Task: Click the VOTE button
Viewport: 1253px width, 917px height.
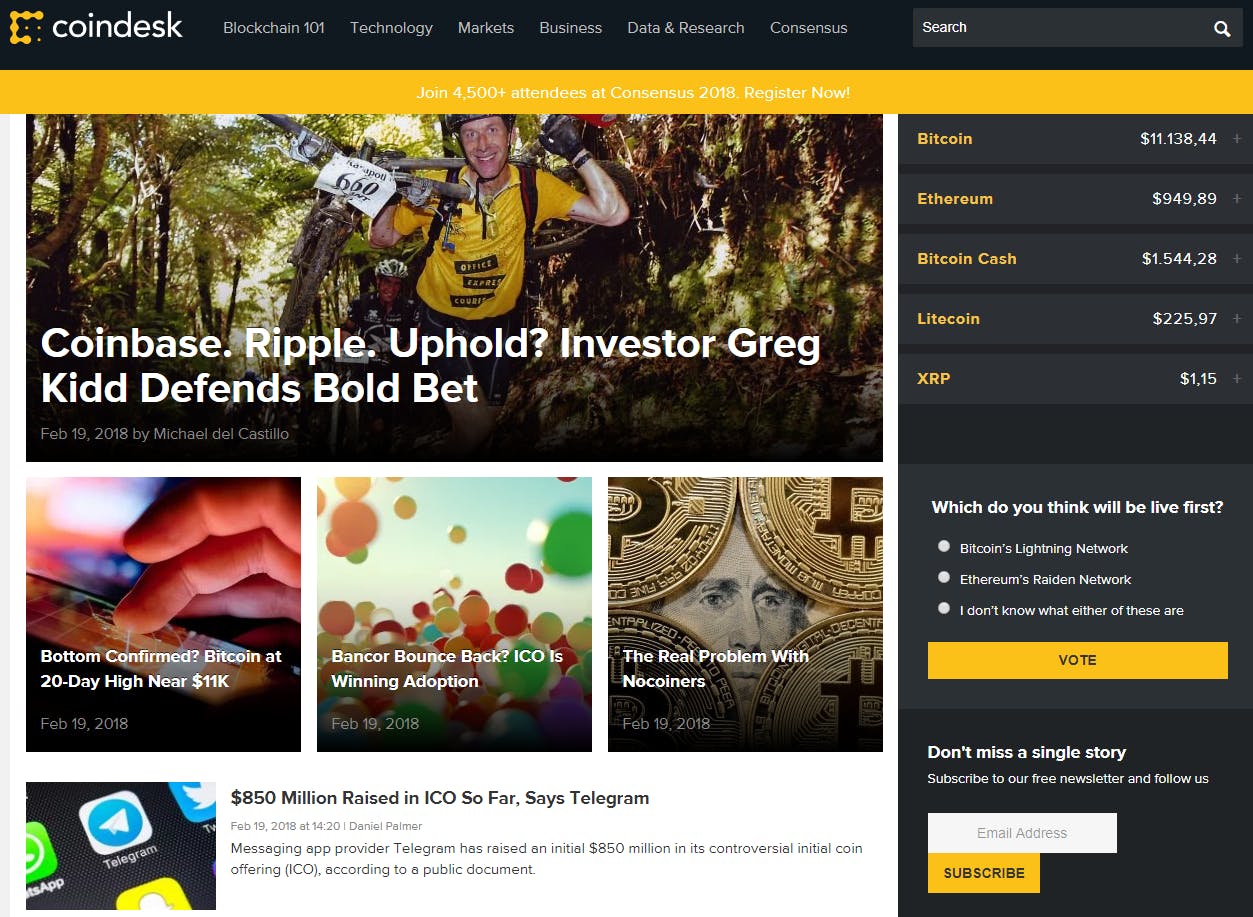Action: click(x=1078, y=660)
